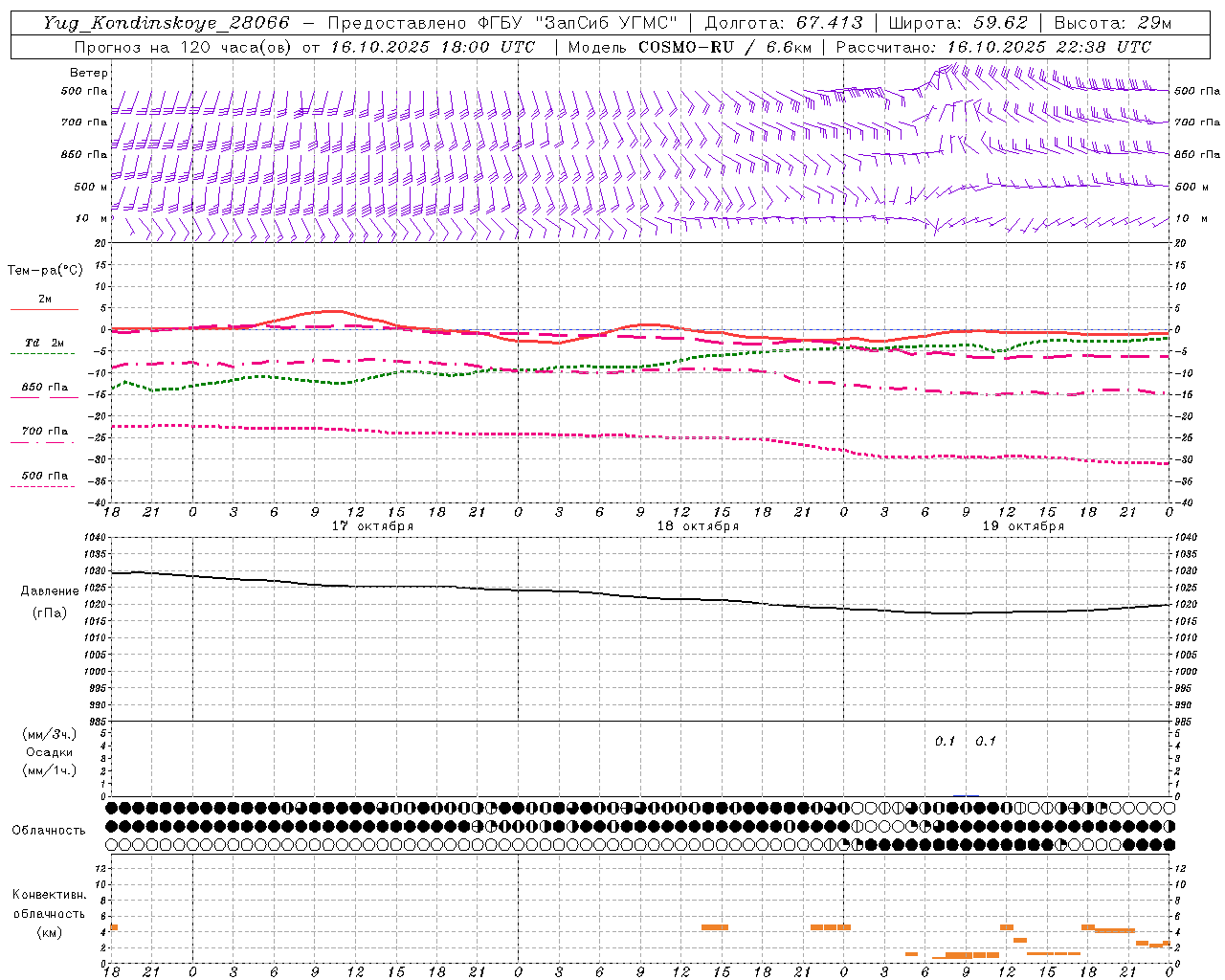Select the text Предоставлено ФГБУ "ЗапСиб УГМС"
This screenshot has height=980, width=1225.
[x=502, y=23]
